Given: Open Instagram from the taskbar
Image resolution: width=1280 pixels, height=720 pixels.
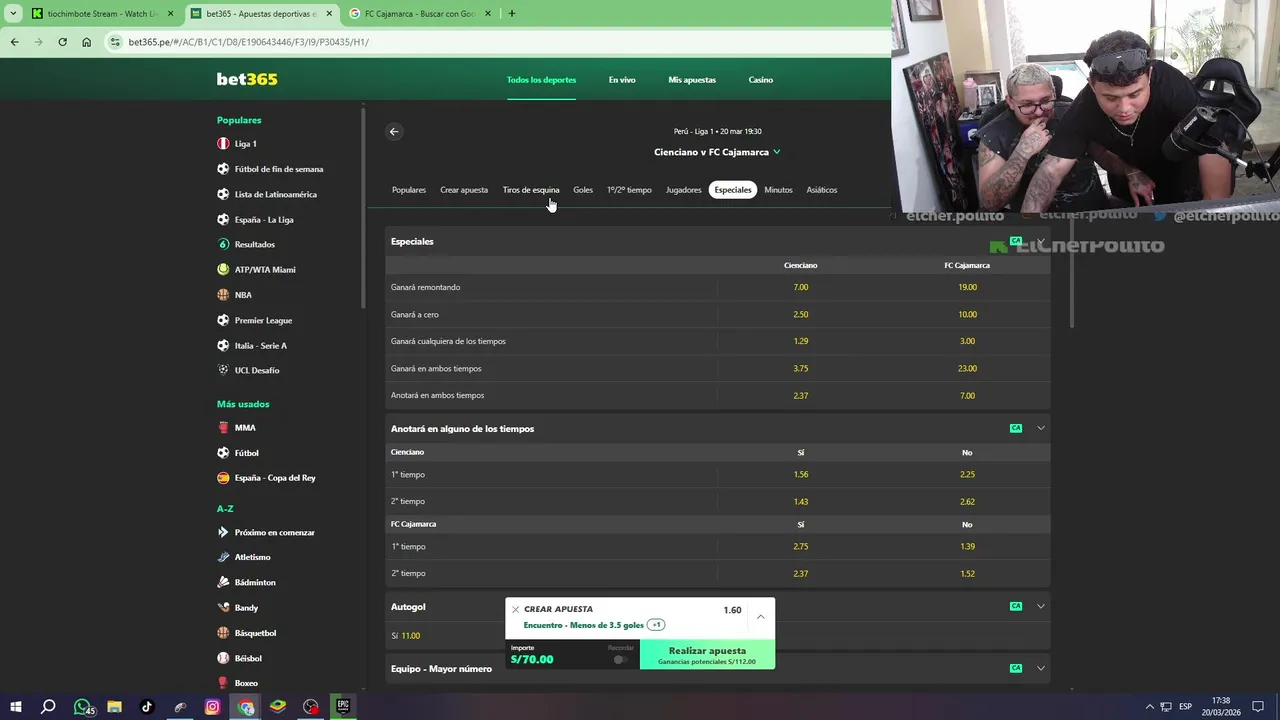Looking at the screenshot, I should [212, 706].
